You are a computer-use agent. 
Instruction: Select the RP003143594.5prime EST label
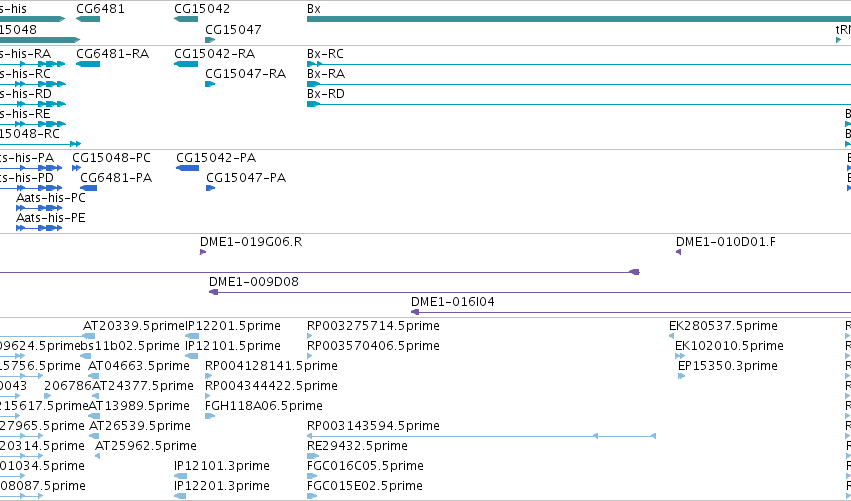pyautogui.click(x=373, y=426)
